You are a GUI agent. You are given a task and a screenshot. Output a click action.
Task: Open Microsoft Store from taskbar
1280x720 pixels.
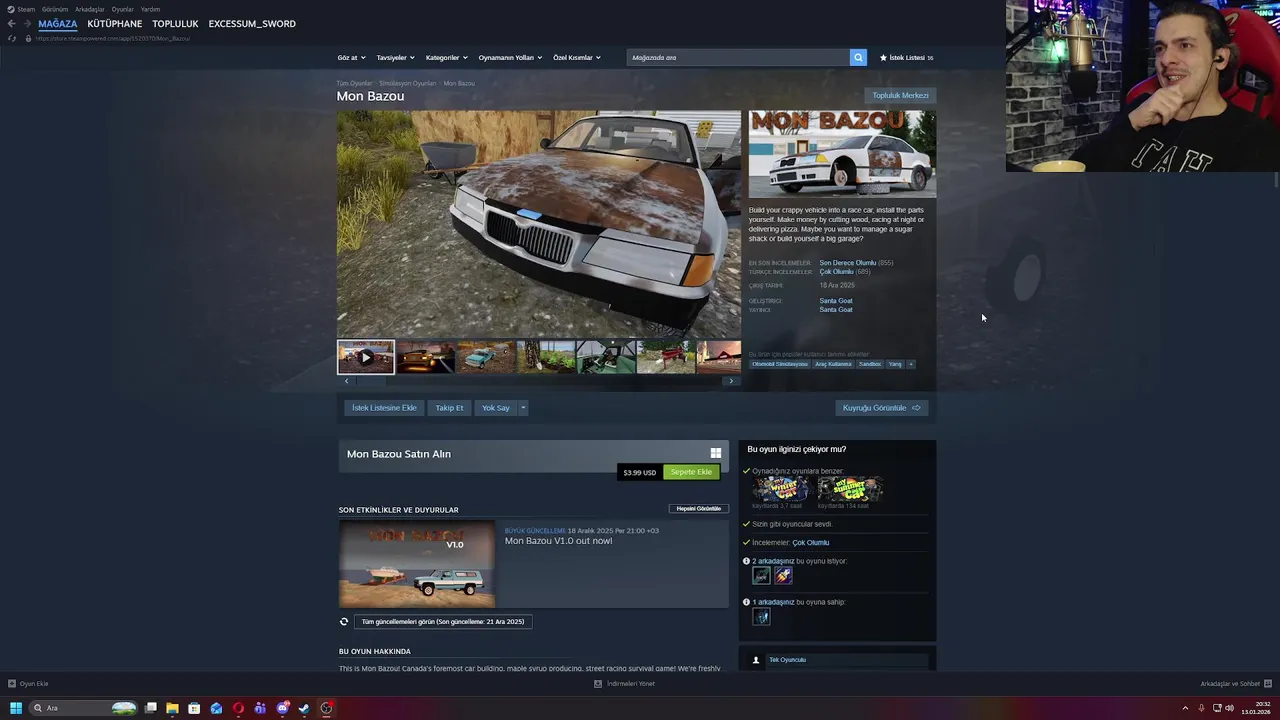coord(194,708)
